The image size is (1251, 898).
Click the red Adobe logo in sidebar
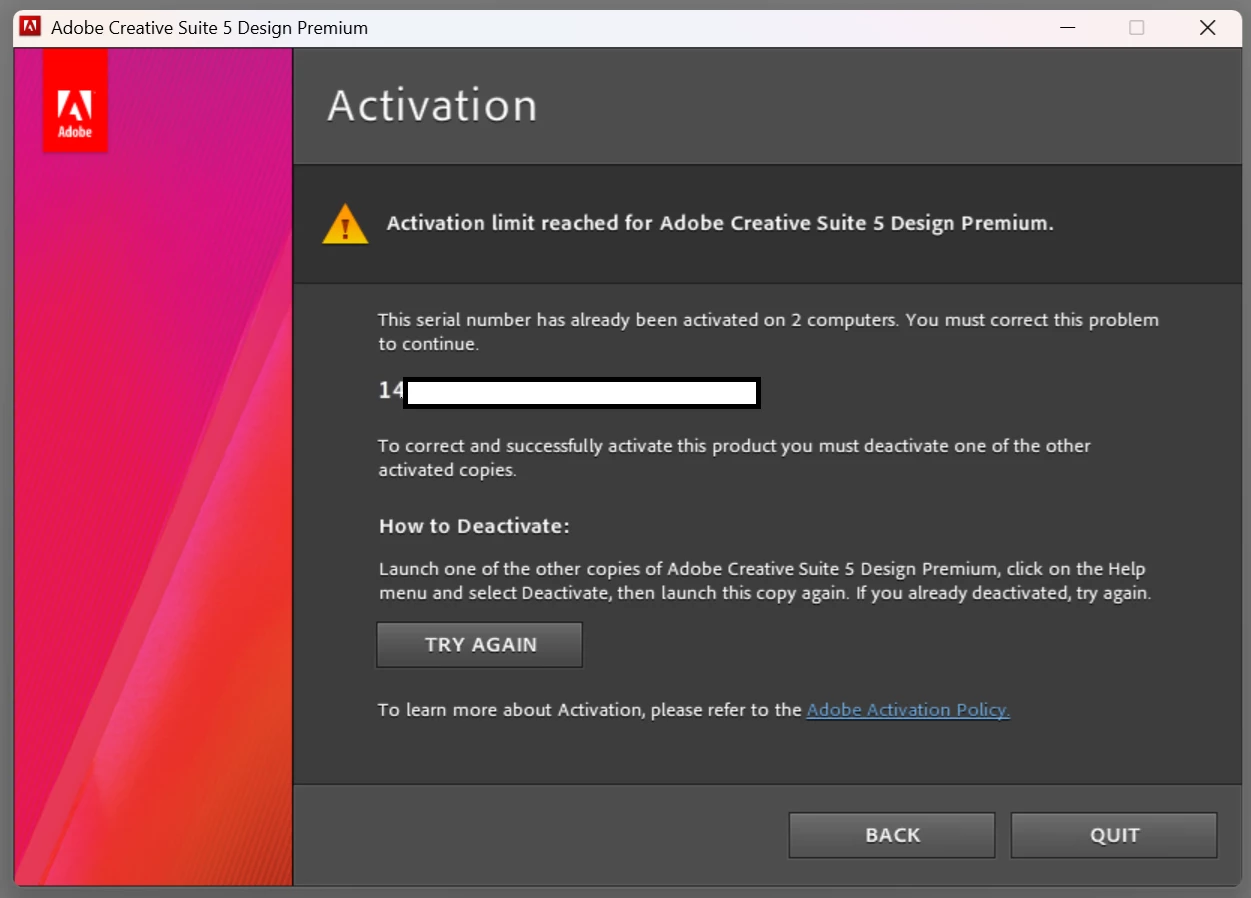[x=75, y=101]
